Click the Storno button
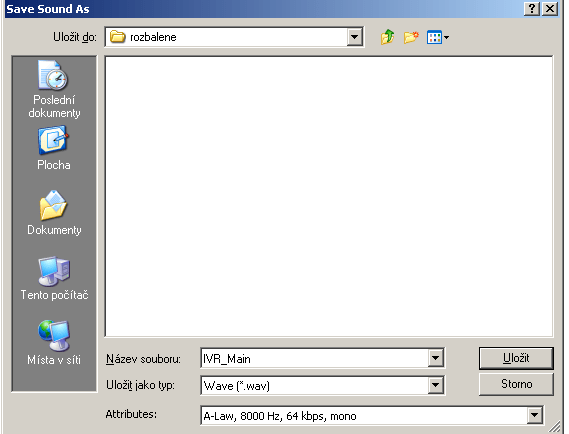Viewport: 569px width, 434px height. [516, 384]
